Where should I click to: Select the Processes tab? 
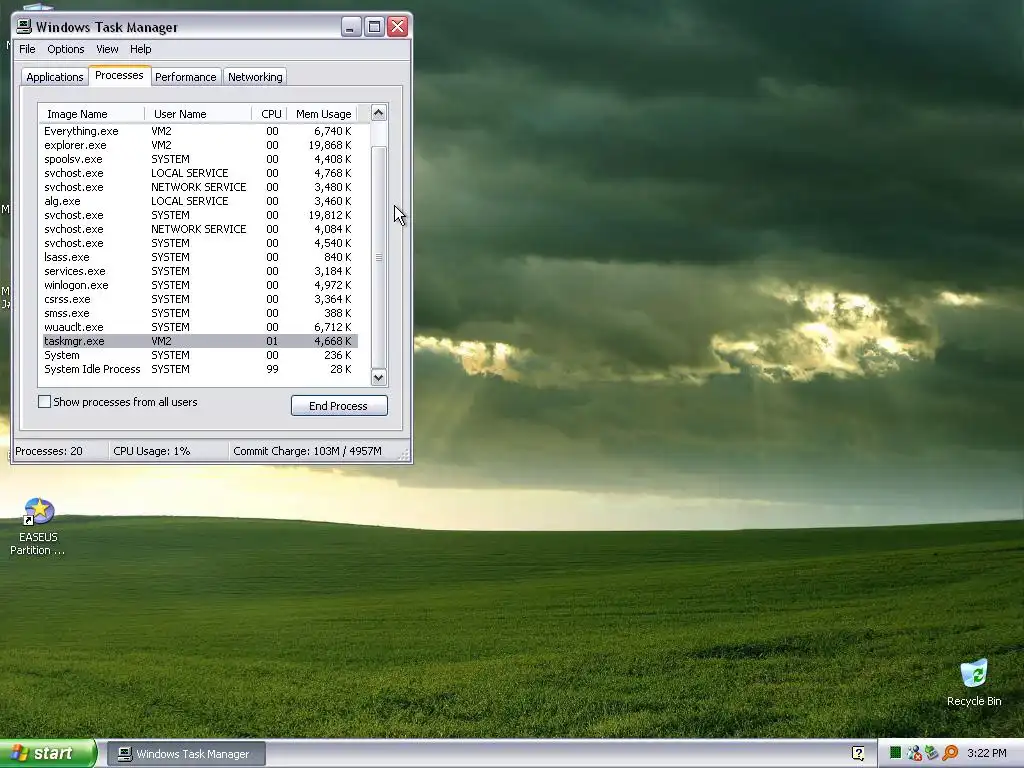click(x=120, y=75)
